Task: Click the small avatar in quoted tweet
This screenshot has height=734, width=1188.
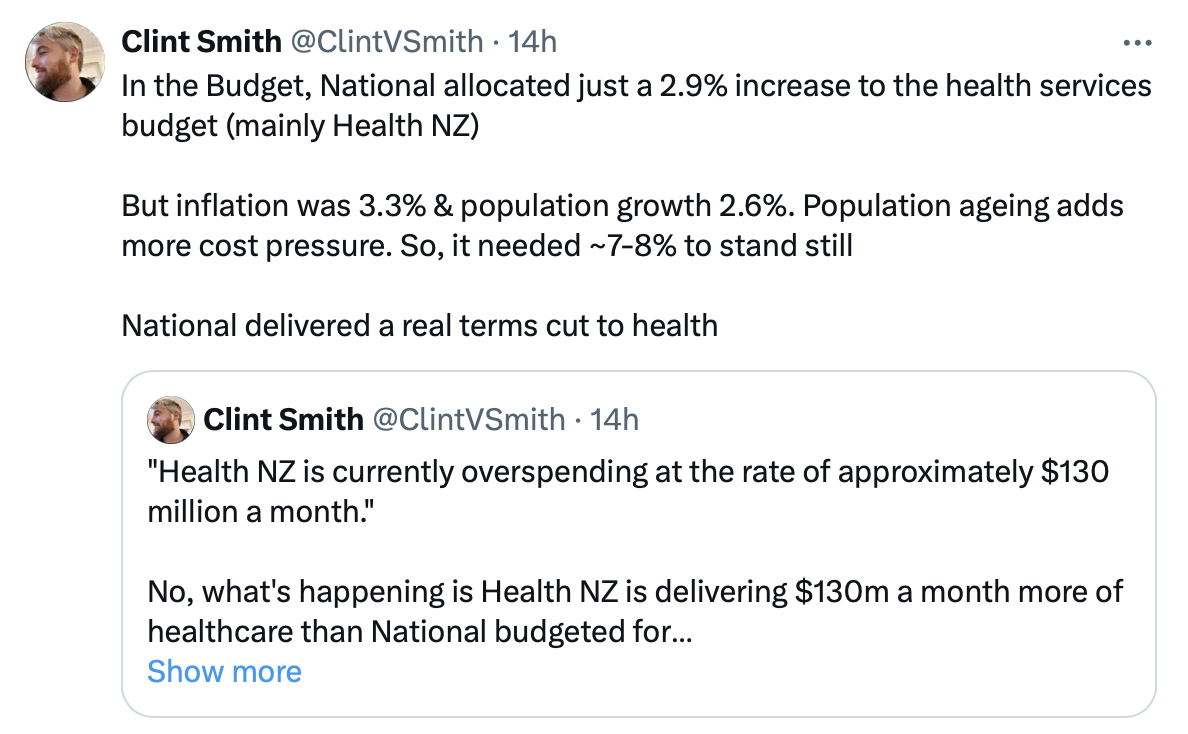Action: (170, 419)
